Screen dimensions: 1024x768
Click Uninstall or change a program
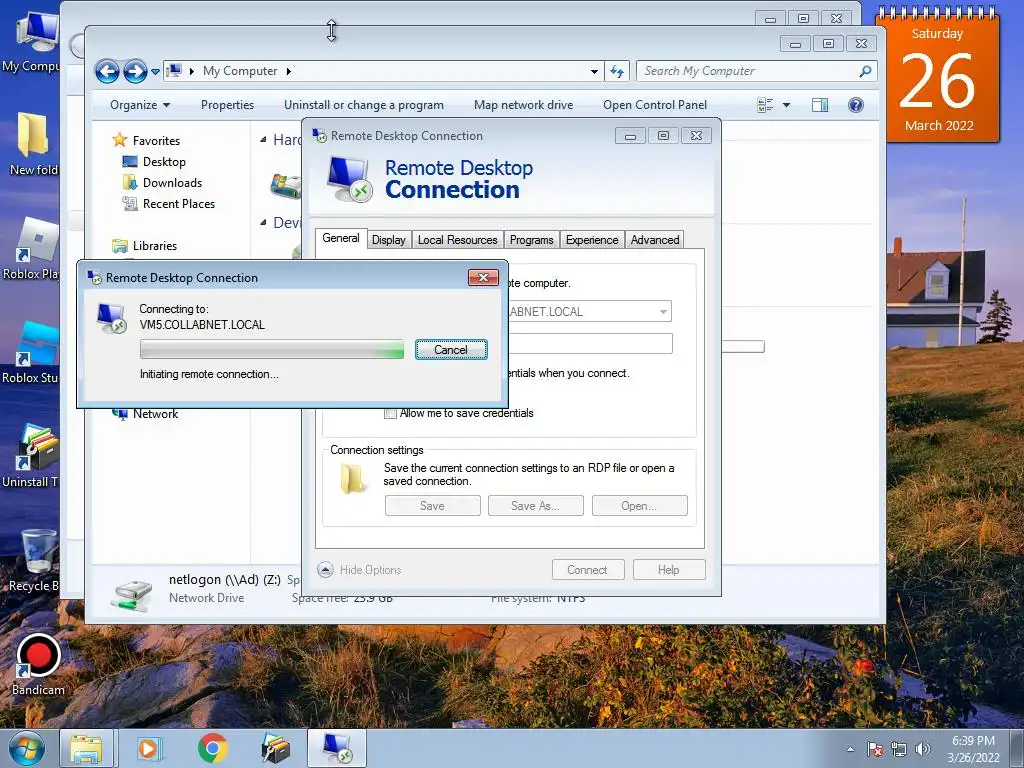point(364,104)
